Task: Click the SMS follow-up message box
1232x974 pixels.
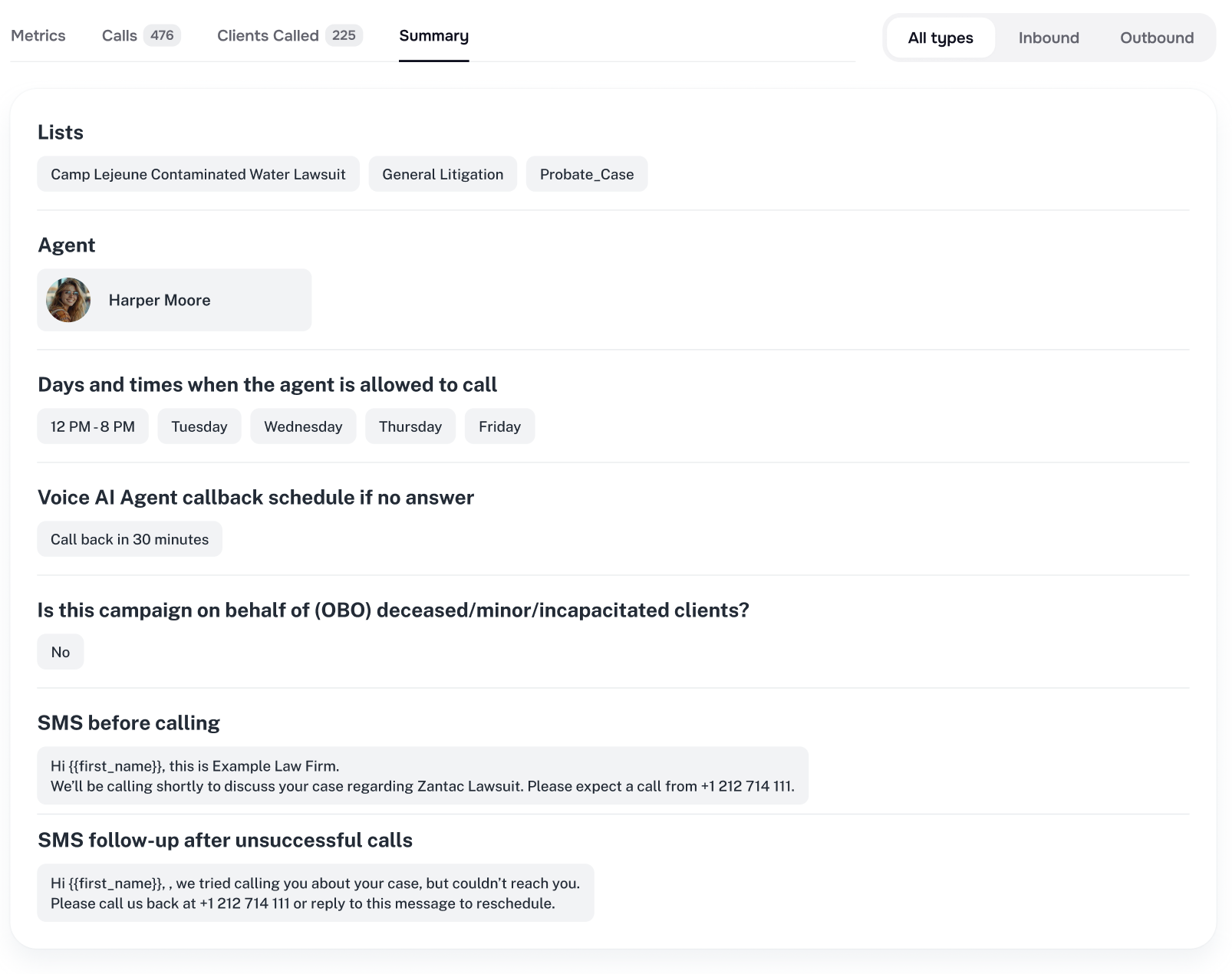Action: click(x=315, y=893)
